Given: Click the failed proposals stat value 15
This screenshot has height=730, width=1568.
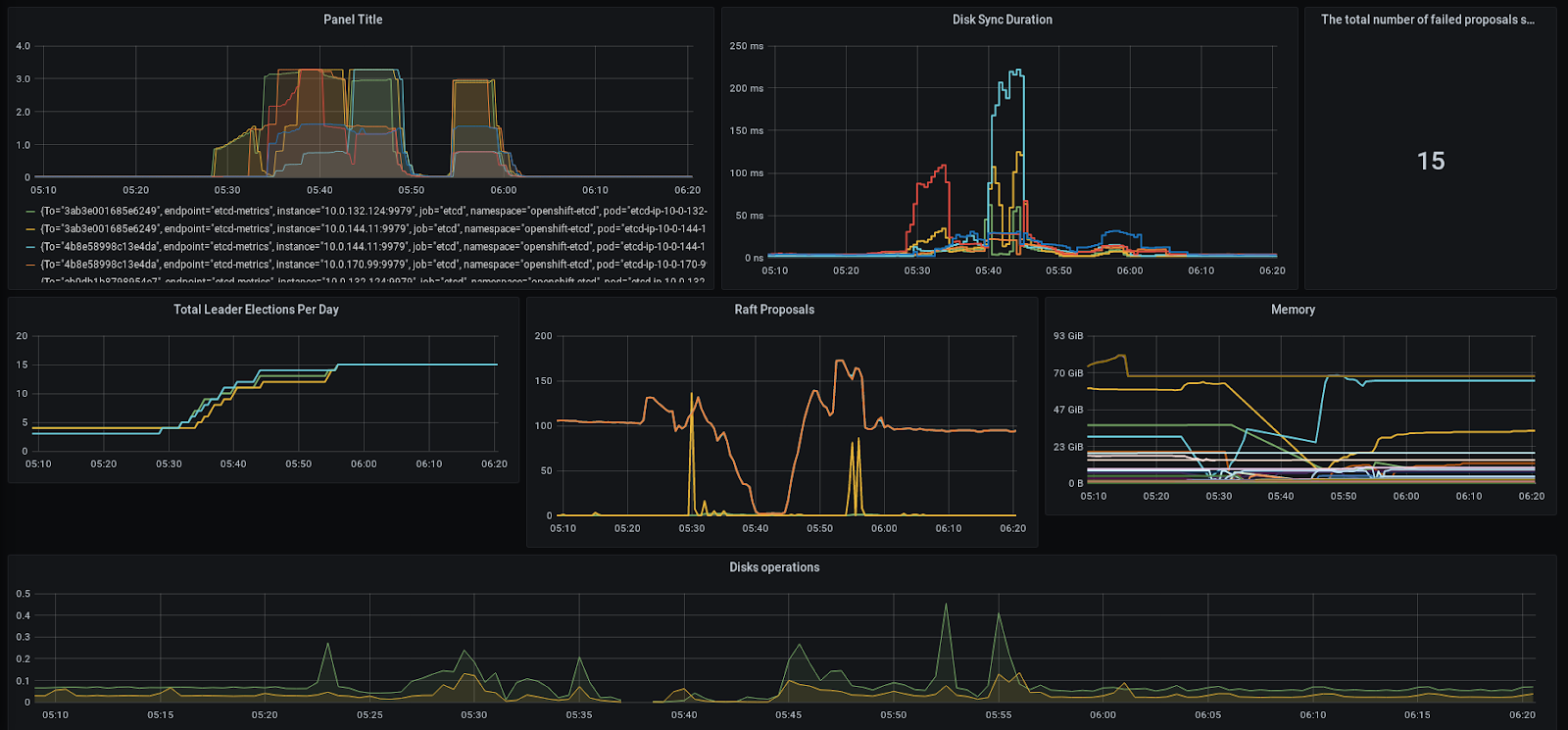Looking at the screenshot, I should pos(1431,162).
